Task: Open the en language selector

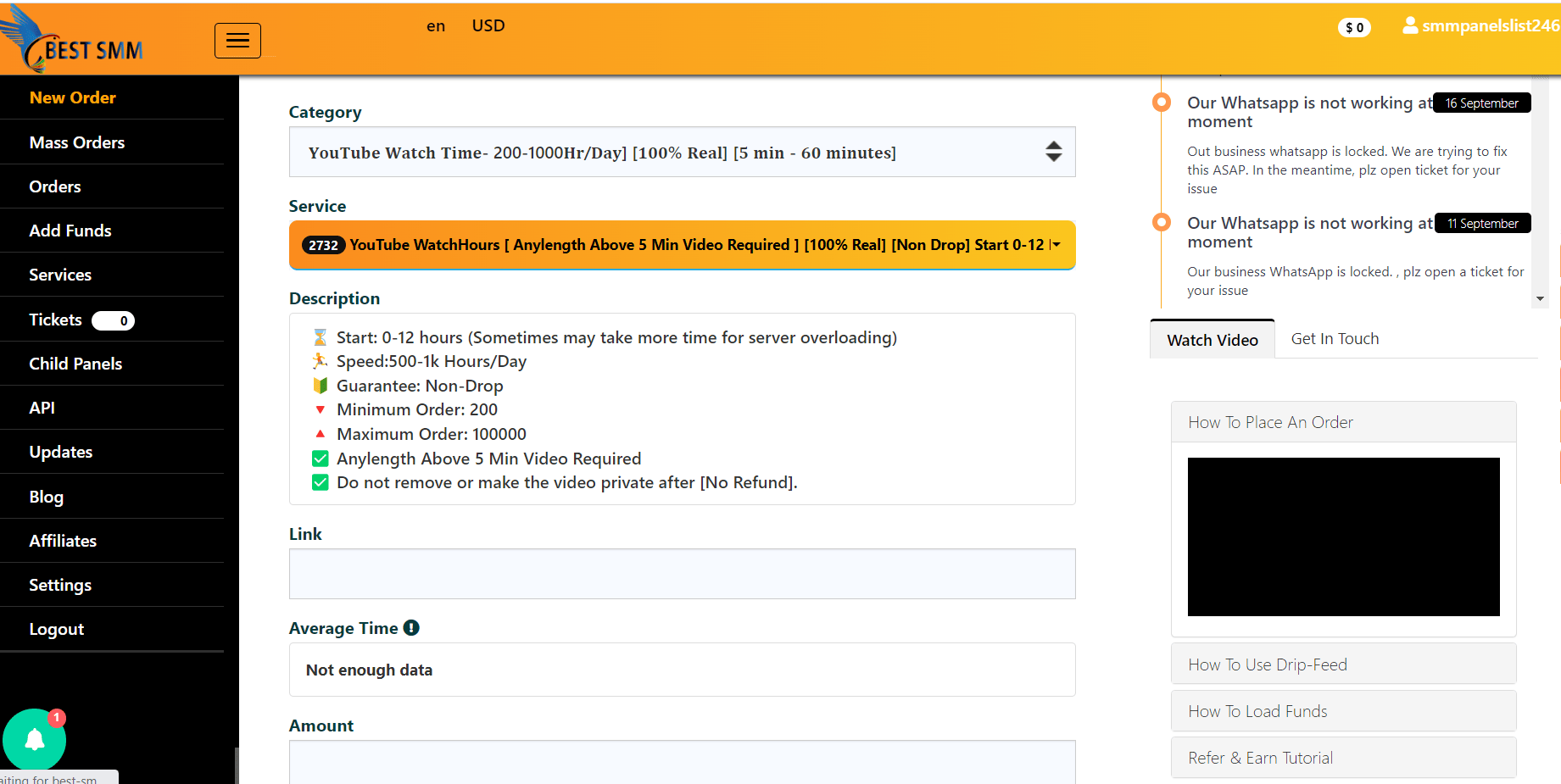Action: point(436,26)
